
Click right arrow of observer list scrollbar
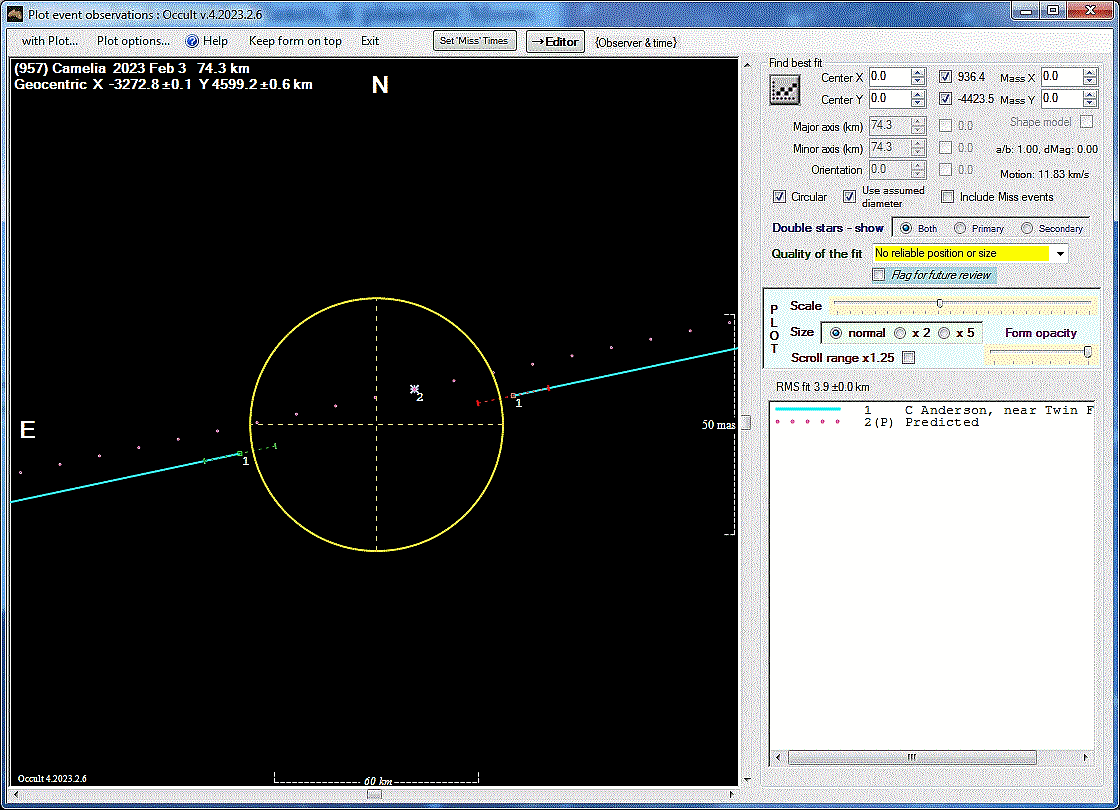1086,757
